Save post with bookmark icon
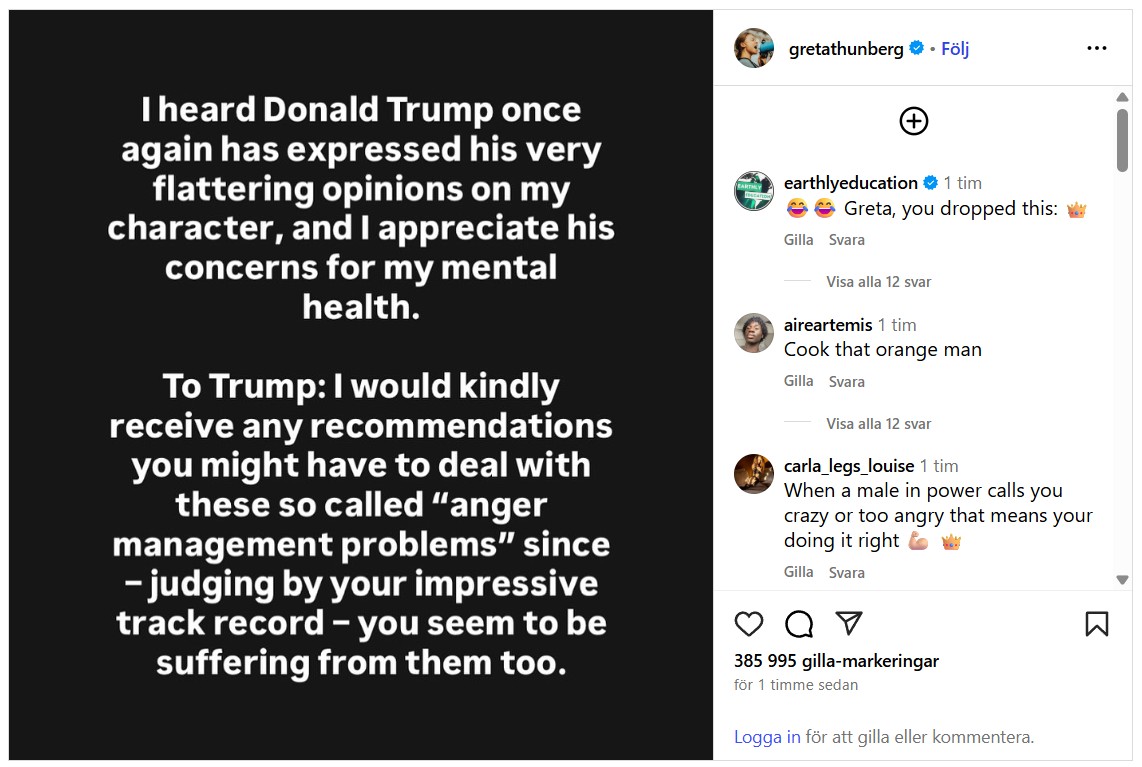The image size is (1142, 767). coord(1097,624)
